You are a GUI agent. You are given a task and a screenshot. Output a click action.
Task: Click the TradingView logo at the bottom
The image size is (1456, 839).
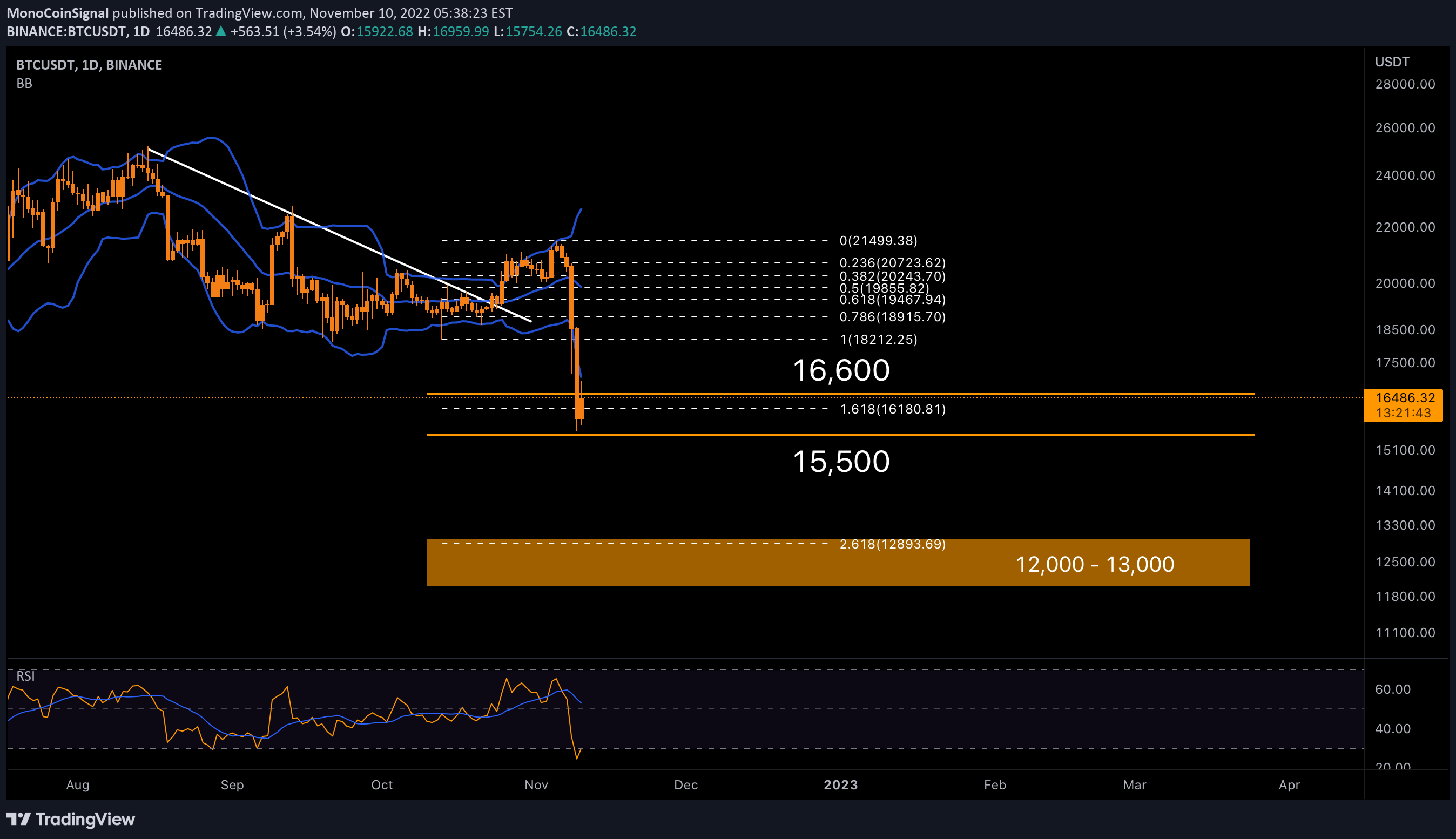(71, 819)
